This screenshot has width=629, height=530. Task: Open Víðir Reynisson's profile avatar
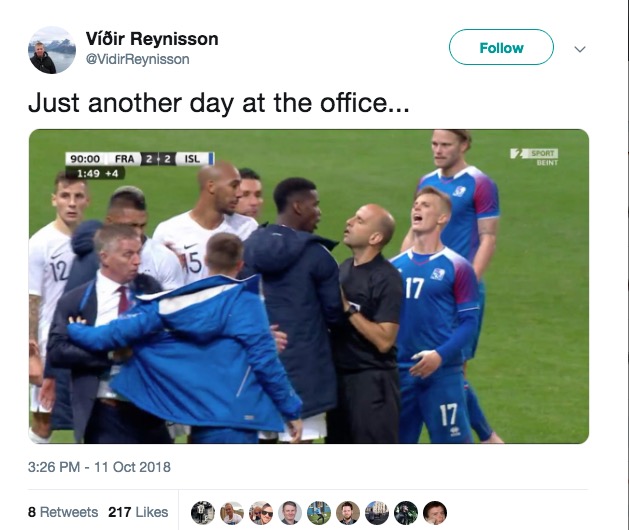(52, 50)
